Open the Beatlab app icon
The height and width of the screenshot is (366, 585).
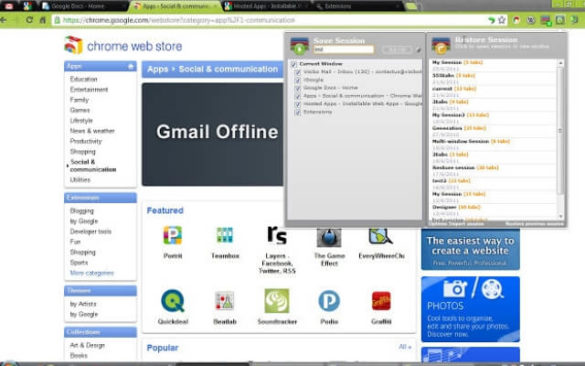(225, 301)
